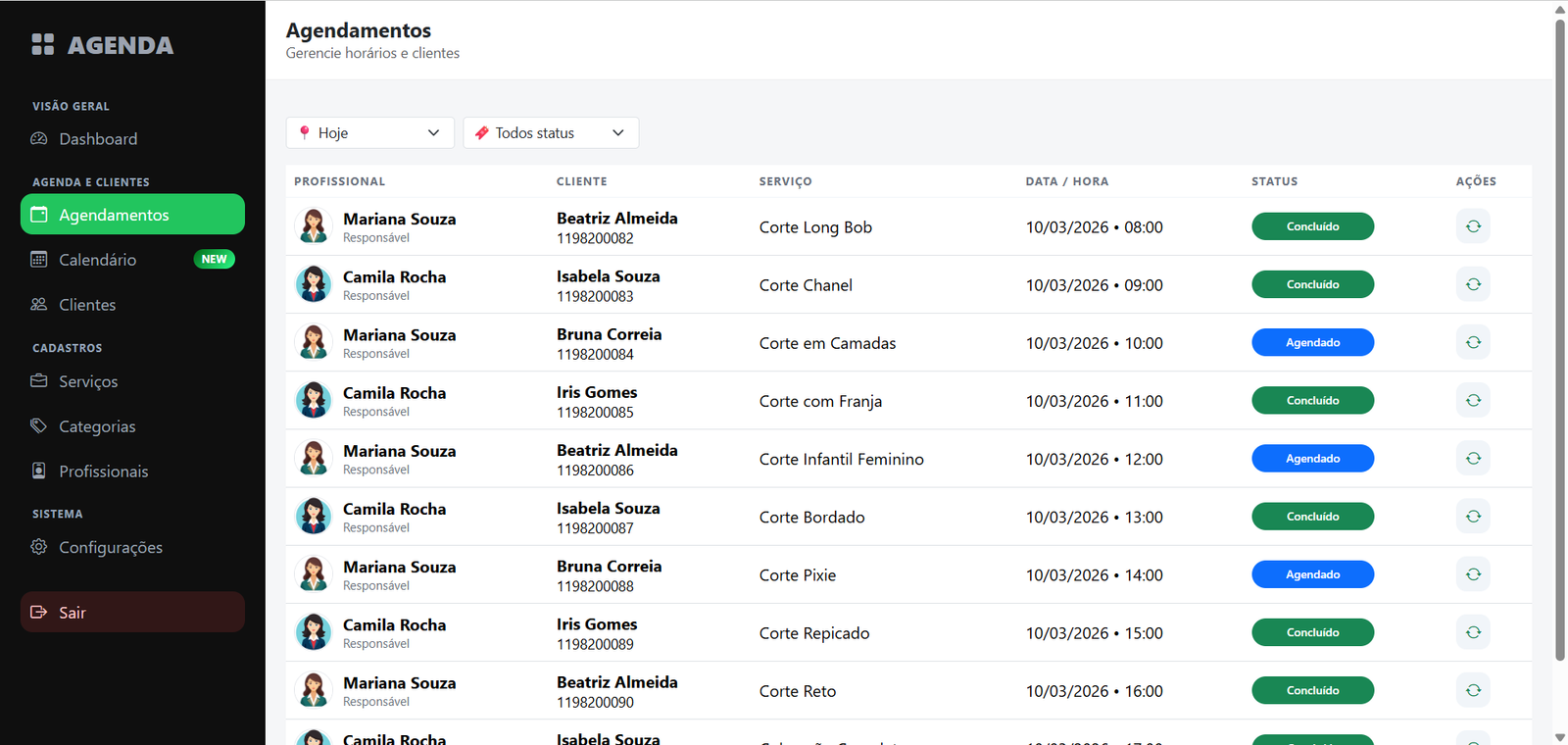Open Calendário from the sidebar
Image resolution: width=1568 pixels, height=745 pixels.
(98, 260)
